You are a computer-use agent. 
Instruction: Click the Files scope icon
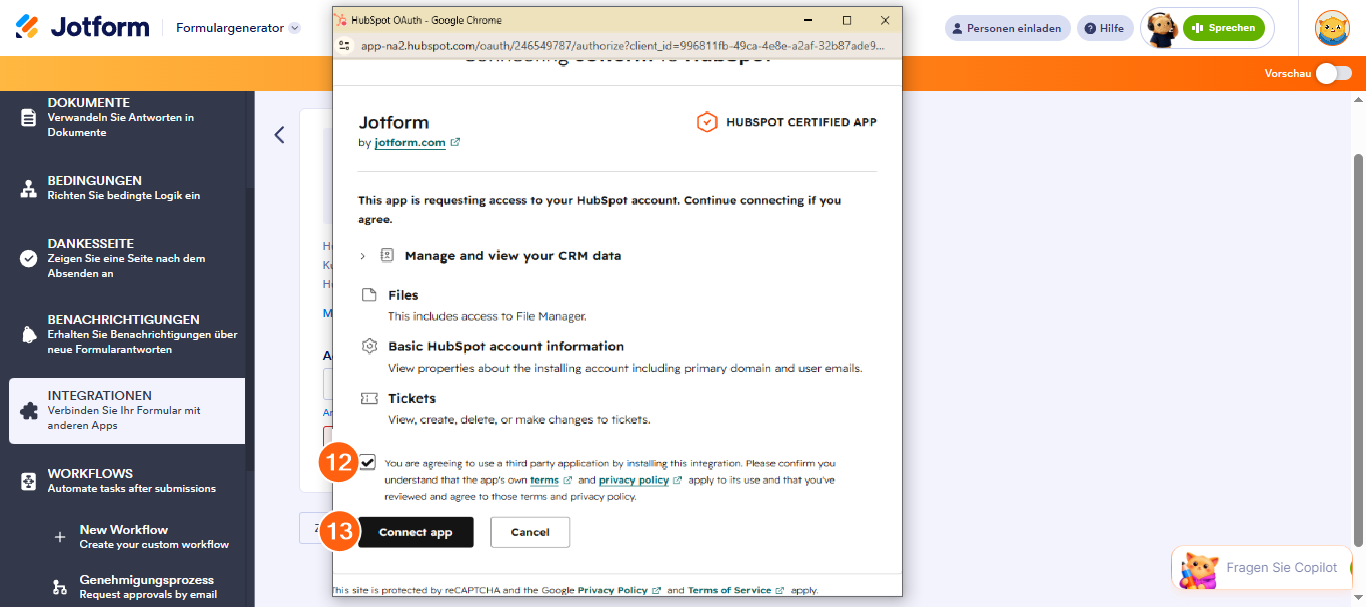[x=368, y=295]
